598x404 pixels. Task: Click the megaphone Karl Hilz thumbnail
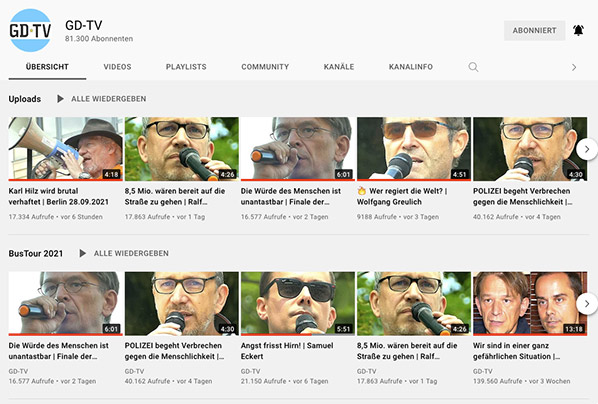click(x=66, y=149)
